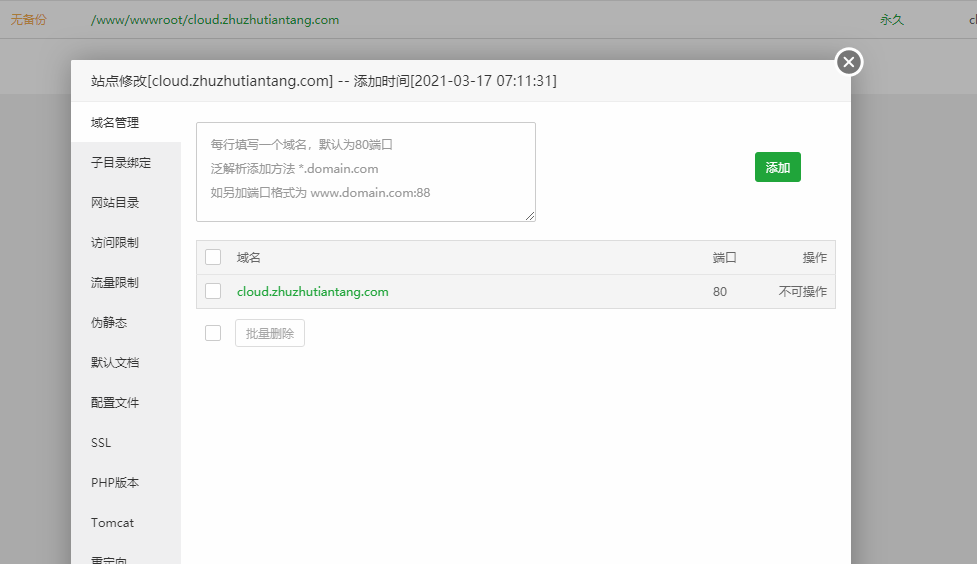The height and width of the screenshot is (564, 977).
Task: Click the 批量删除 button
Action: 270,333
